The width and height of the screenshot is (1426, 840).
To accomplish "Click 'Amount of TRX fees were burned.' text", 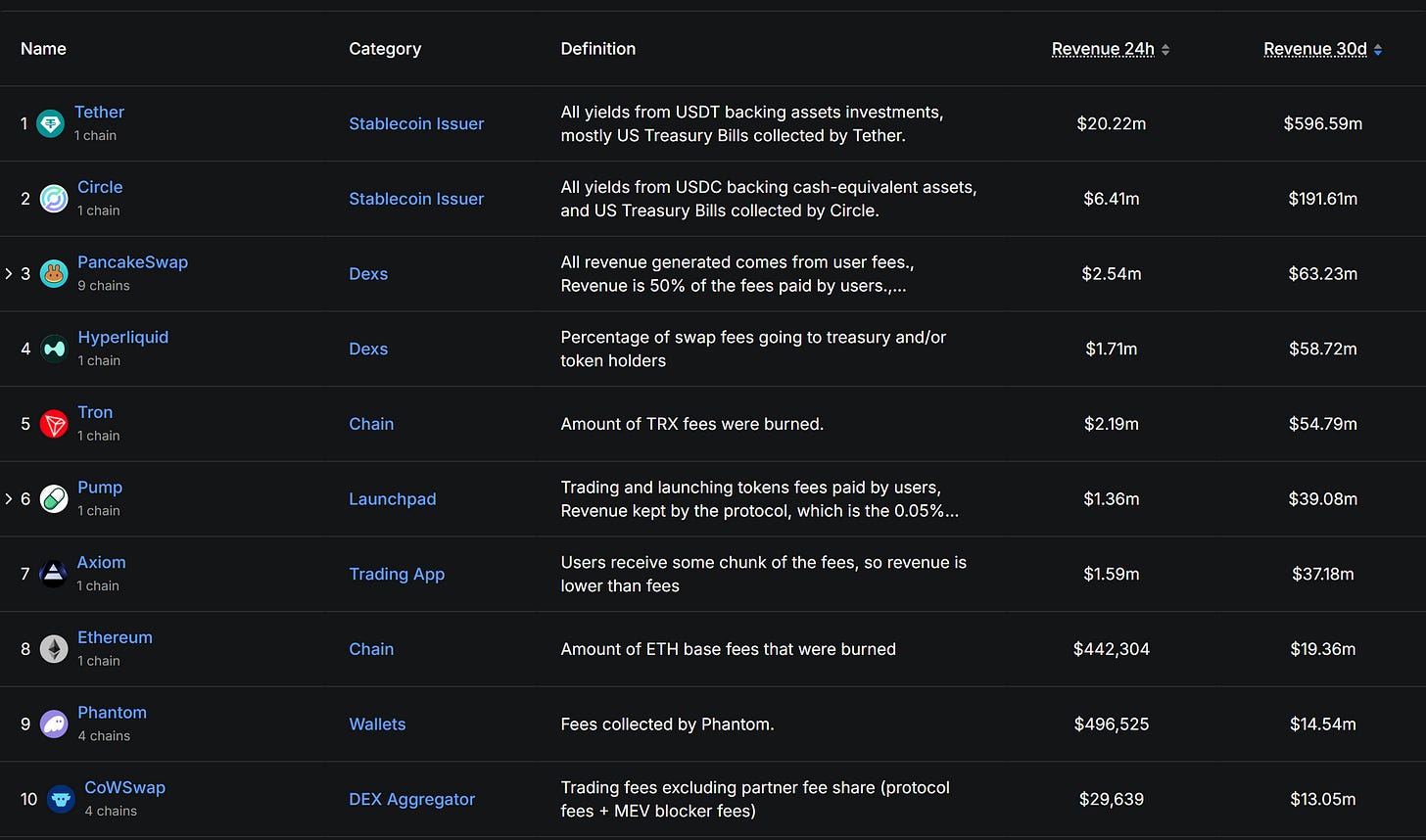I will tap(691, 424).
